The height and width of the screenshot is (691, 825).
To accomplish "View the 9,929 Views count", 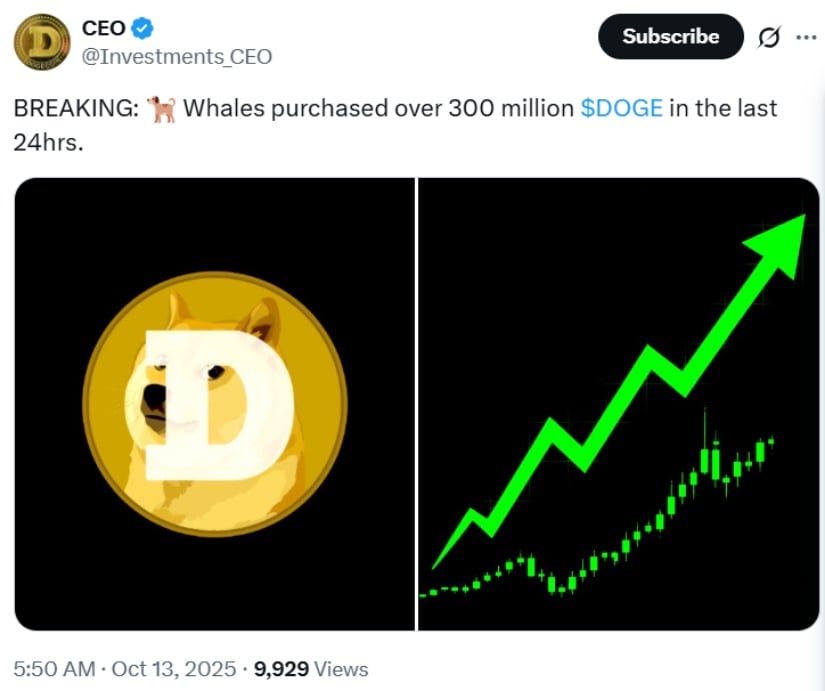I will 311,669.
